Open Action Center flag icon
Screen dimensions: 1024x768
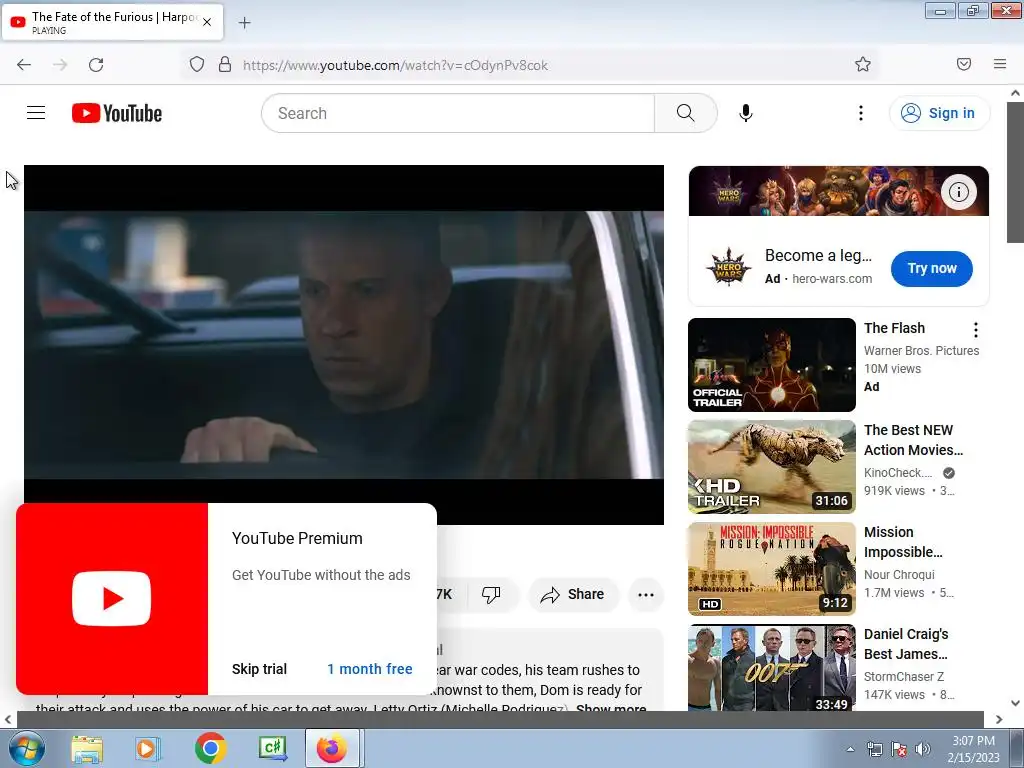tap(899, 750)
